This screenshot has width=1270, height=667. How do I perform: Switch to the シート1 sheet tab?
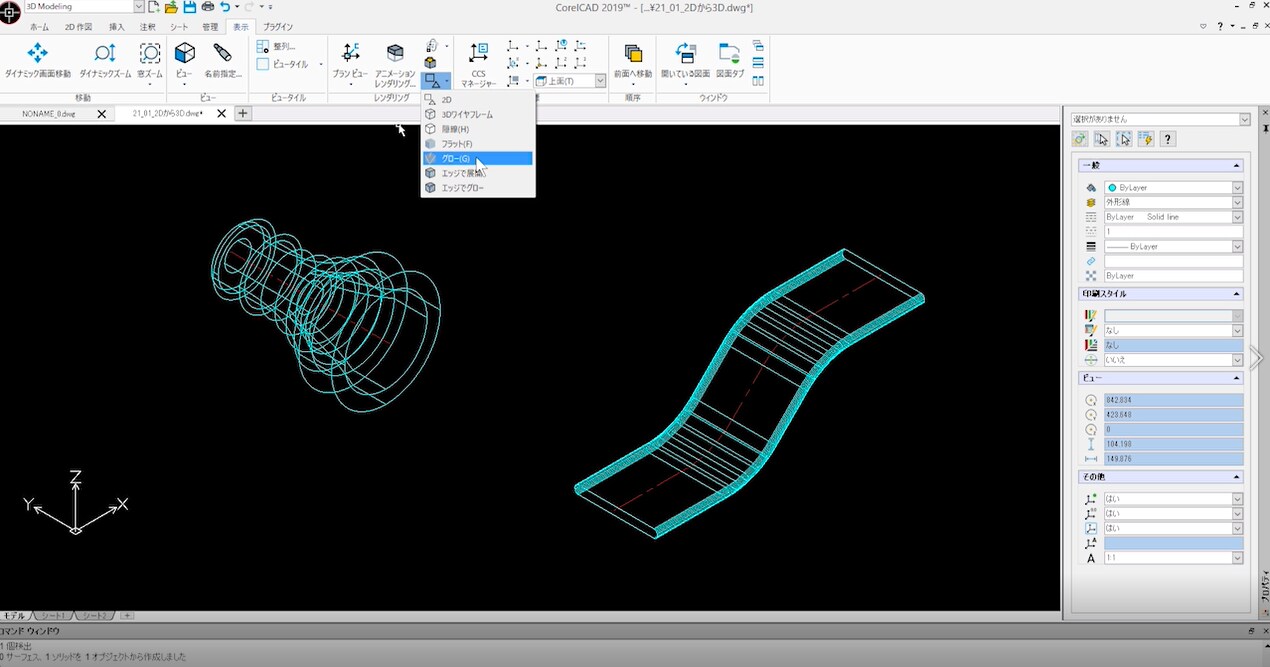click(54, 616)
